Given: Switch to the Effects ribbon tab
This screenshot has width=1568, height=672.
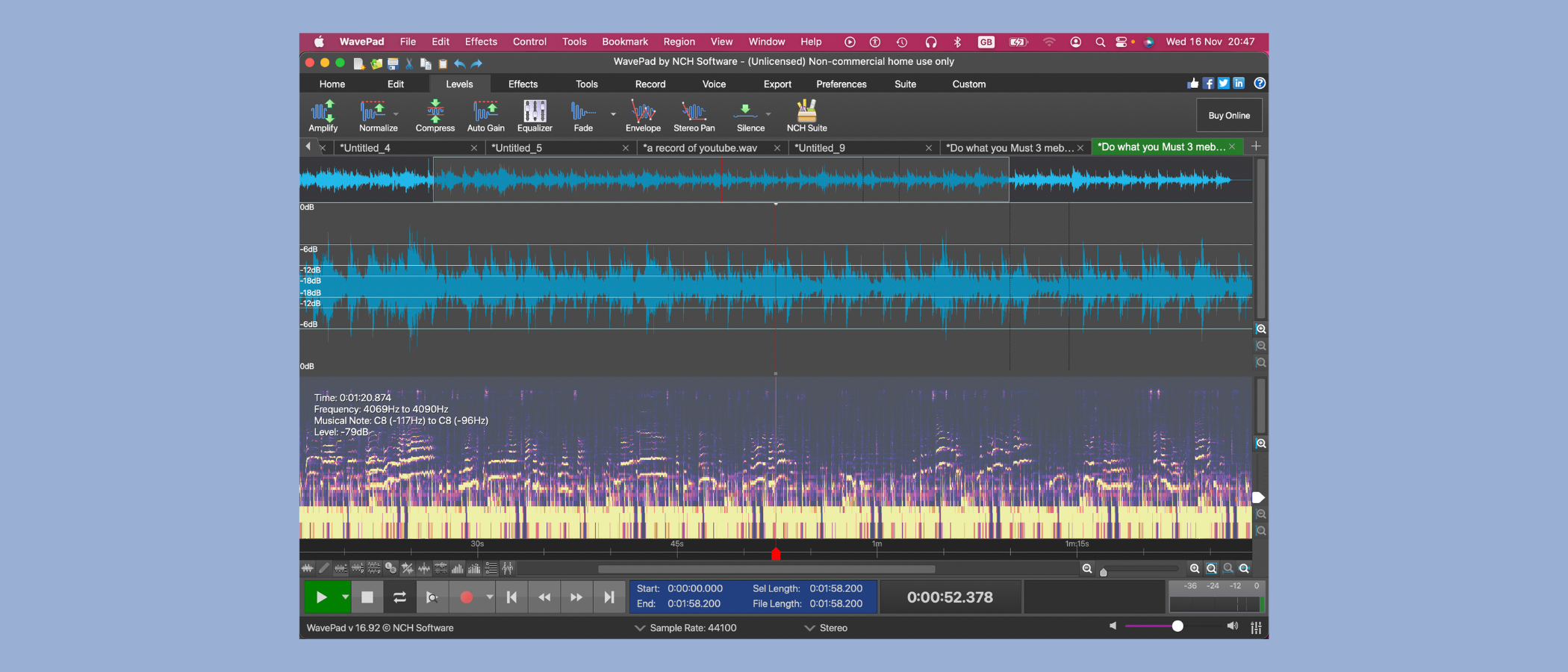Looking at the screenshot, I should tap(523, 84).
